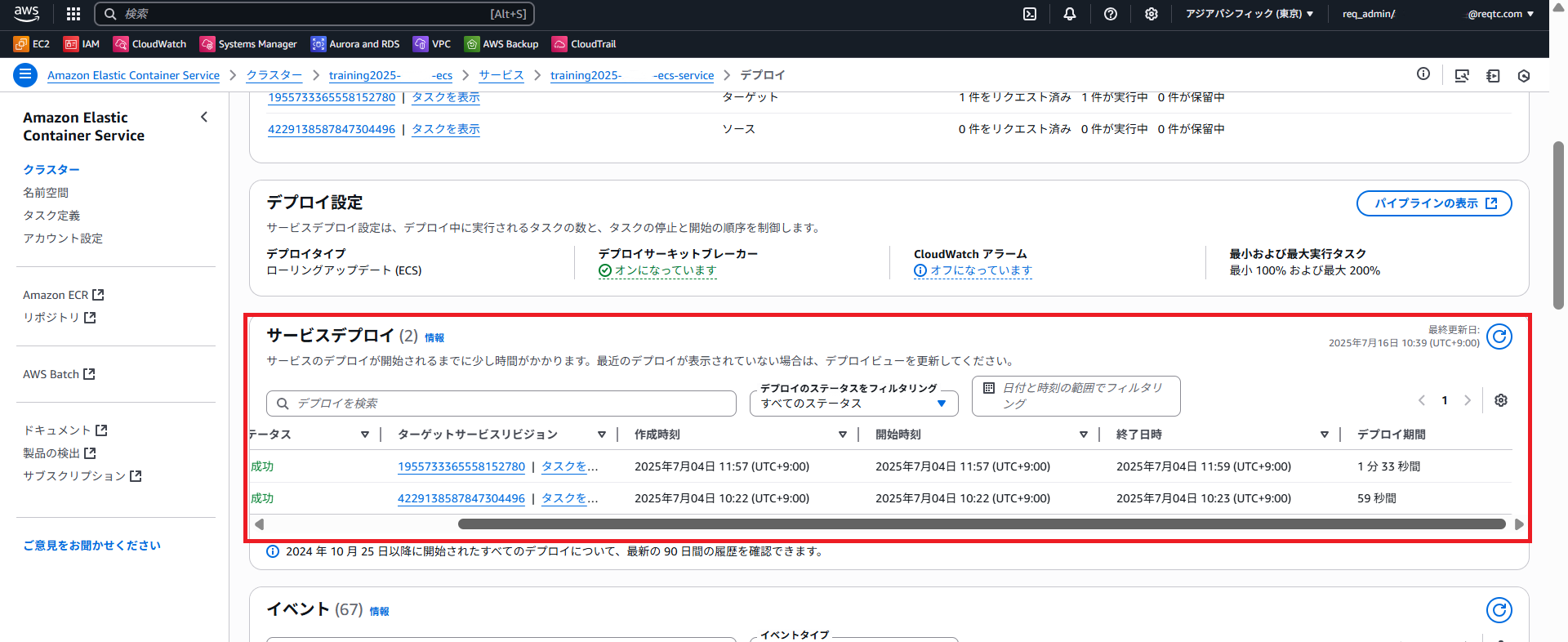Screen dimensions: 1568x642
Task: Sort the status column arrow
Action: pos(365,435)
